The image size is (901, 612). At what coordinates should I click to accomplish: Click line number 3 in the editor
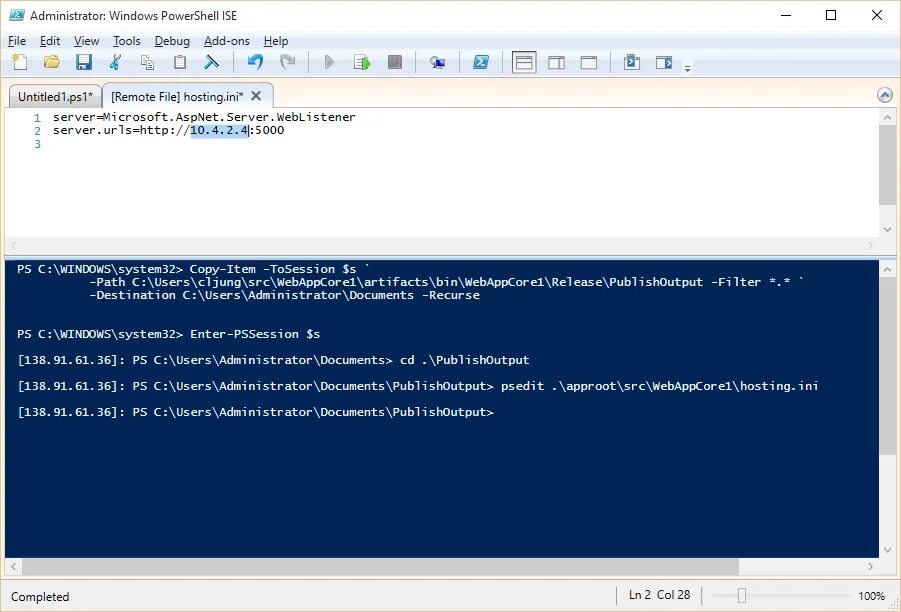(37, 144)
